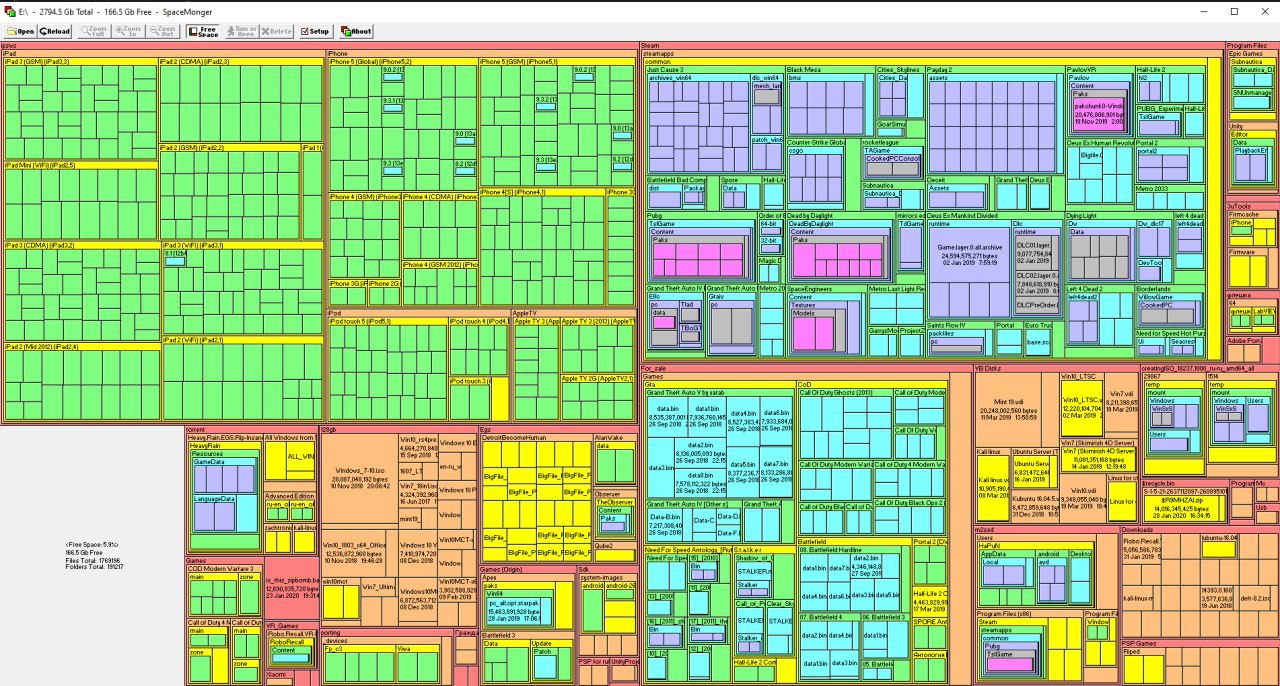Viewport: 1280px width, 686px height.
Task: Open the Setup settings dialog
Action: [315, 31]
